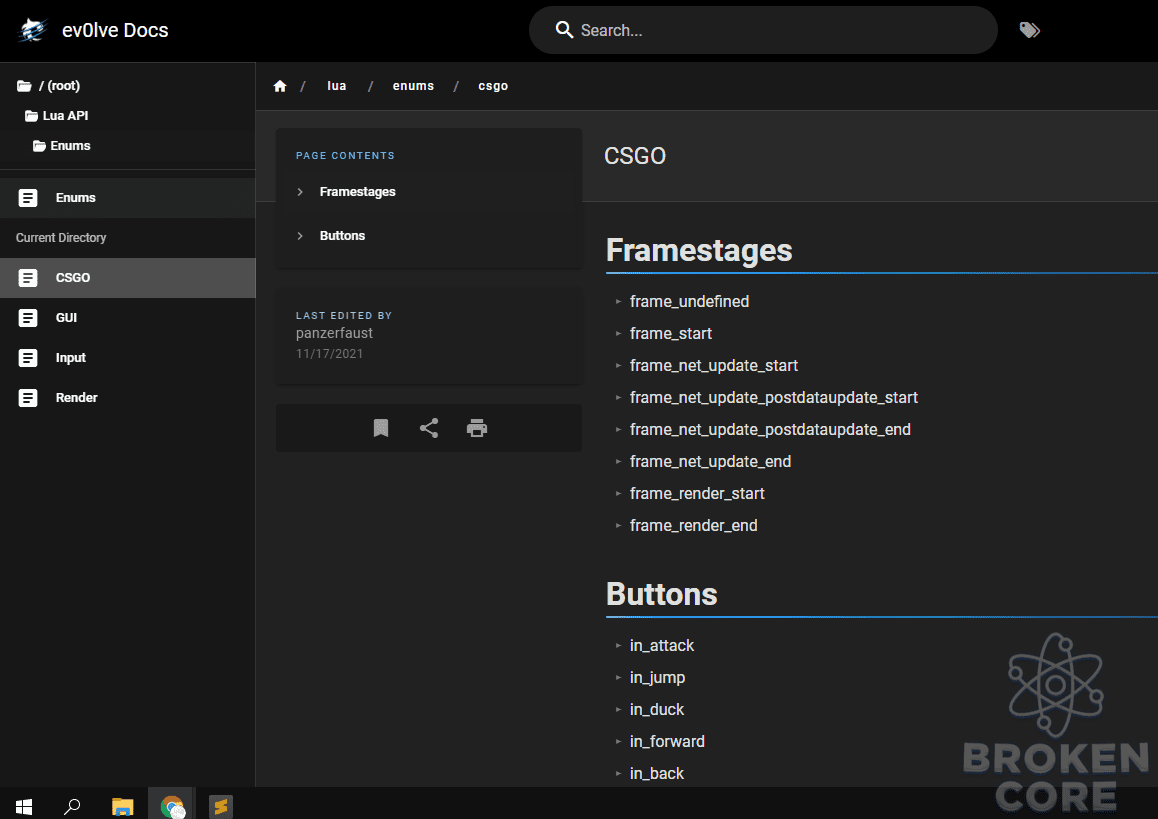Go to home via breadcrumb house icon
1158x819 pixels.
click(x=280, y=86)
